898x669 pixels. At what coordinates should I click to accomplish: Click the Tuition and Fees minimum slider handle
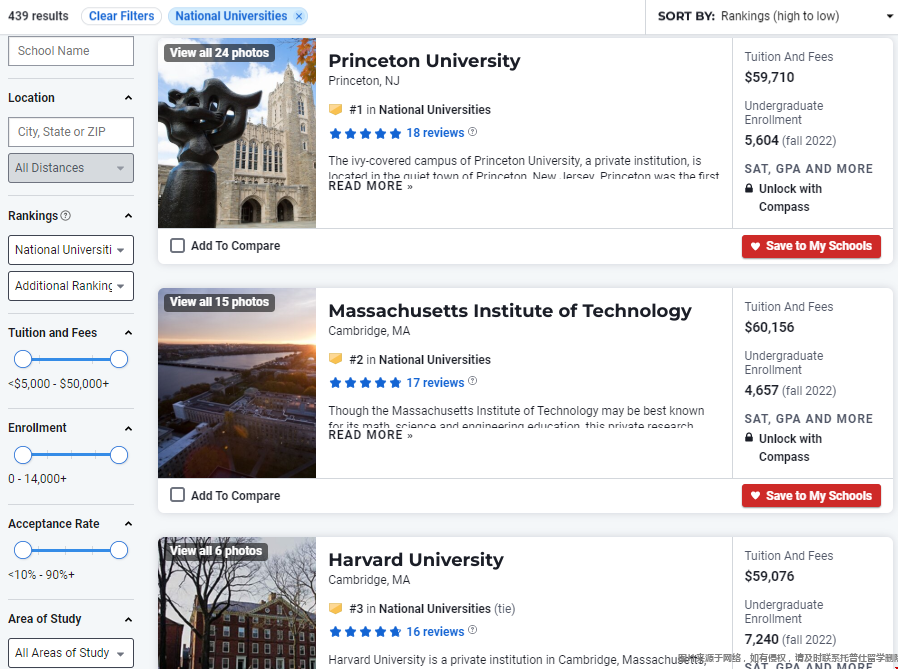tap(23, 359)
